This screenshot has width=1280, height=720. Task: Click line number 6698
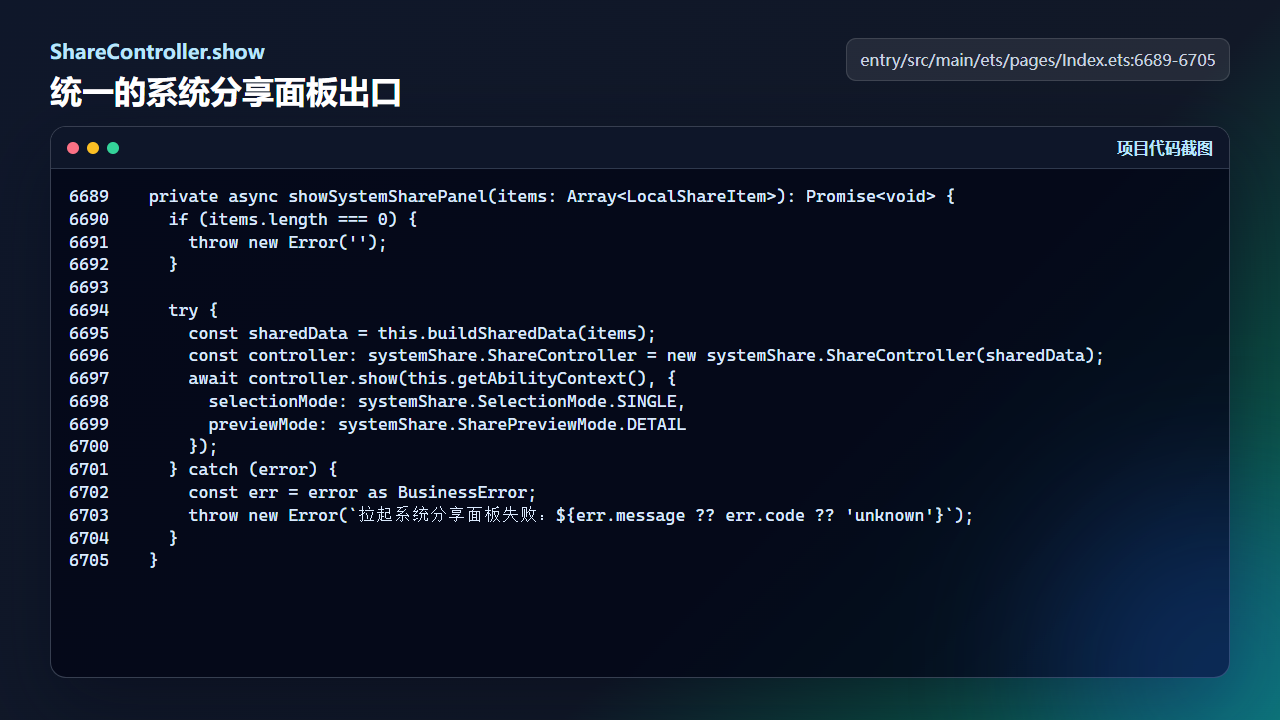89,401
